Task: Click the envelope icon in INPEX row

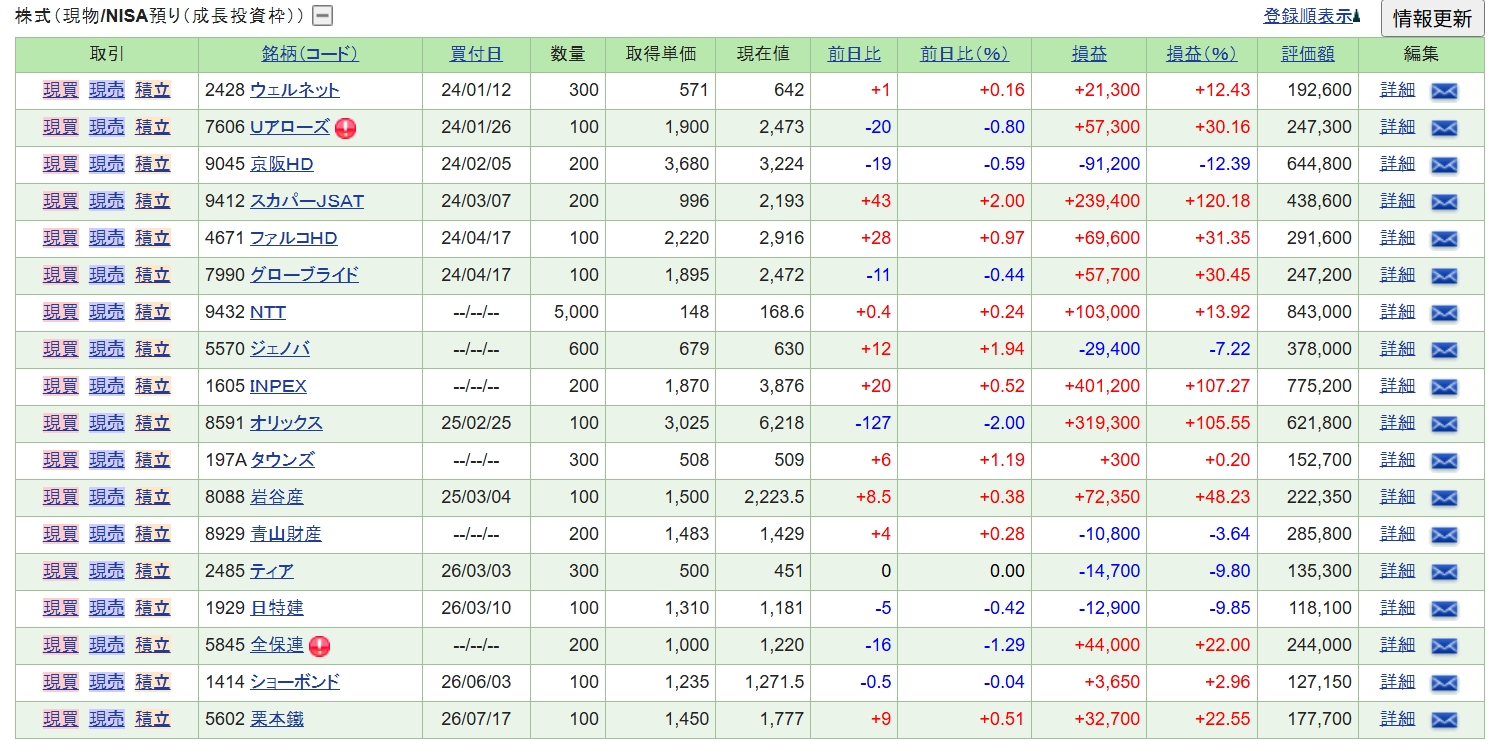Action: (1444, 387)
